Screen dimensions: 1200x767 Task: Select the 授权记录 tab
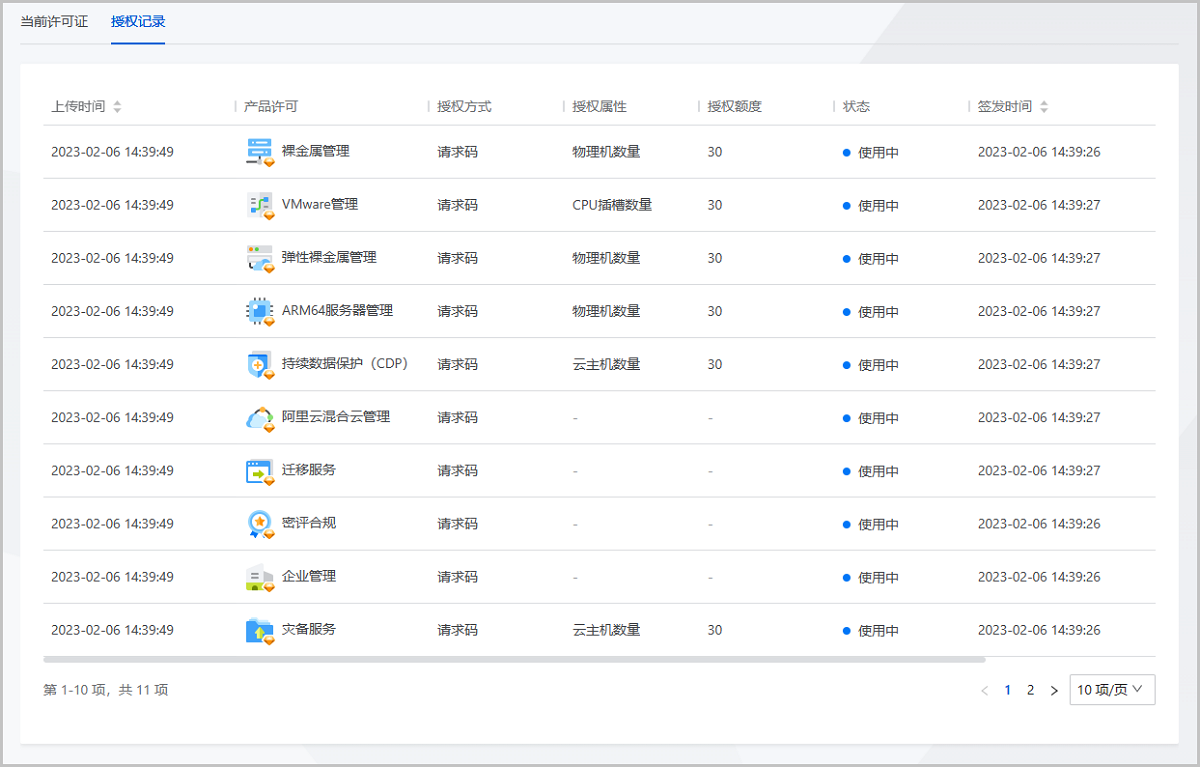point(137,21)
